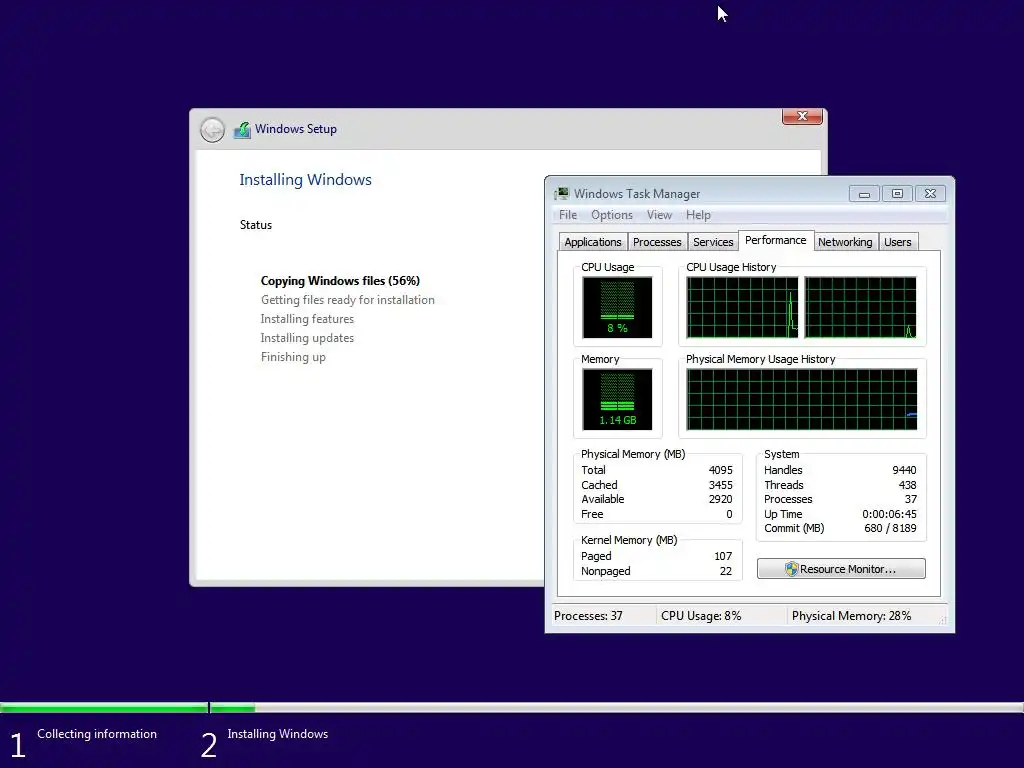Open the File menu in Task Manager
Image resolution: width=1024 pixels, height=768 pixels.
click(568, 215)
